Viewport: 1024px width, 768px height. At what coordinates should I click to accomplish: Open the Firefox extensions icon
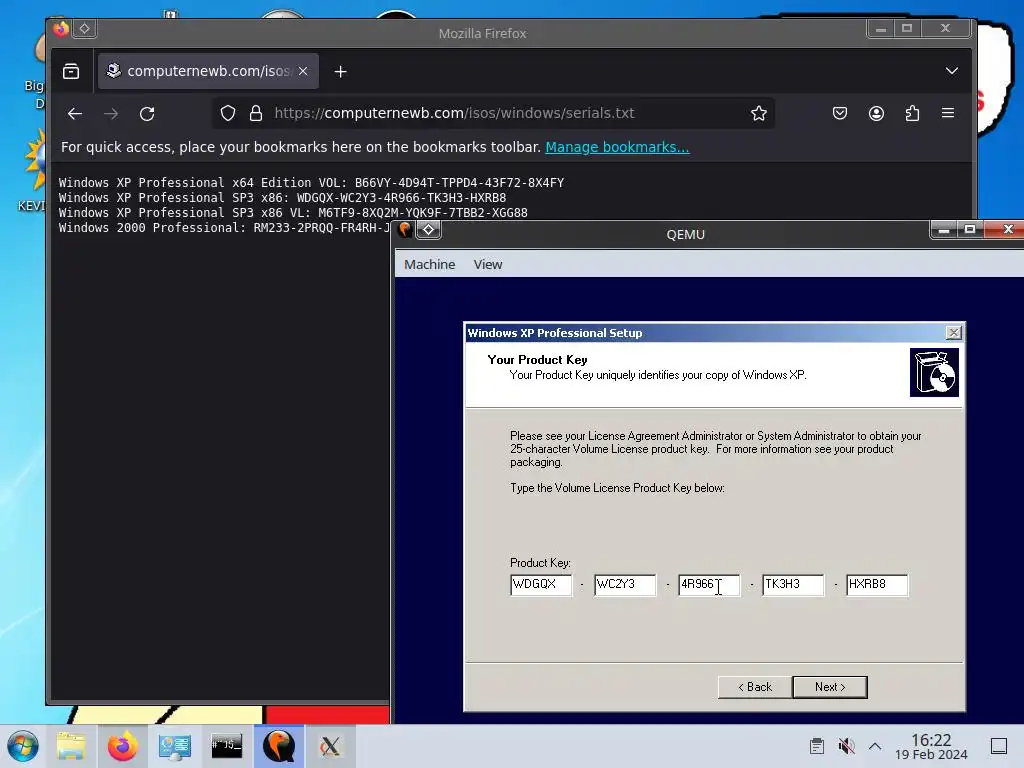(912, 113)
